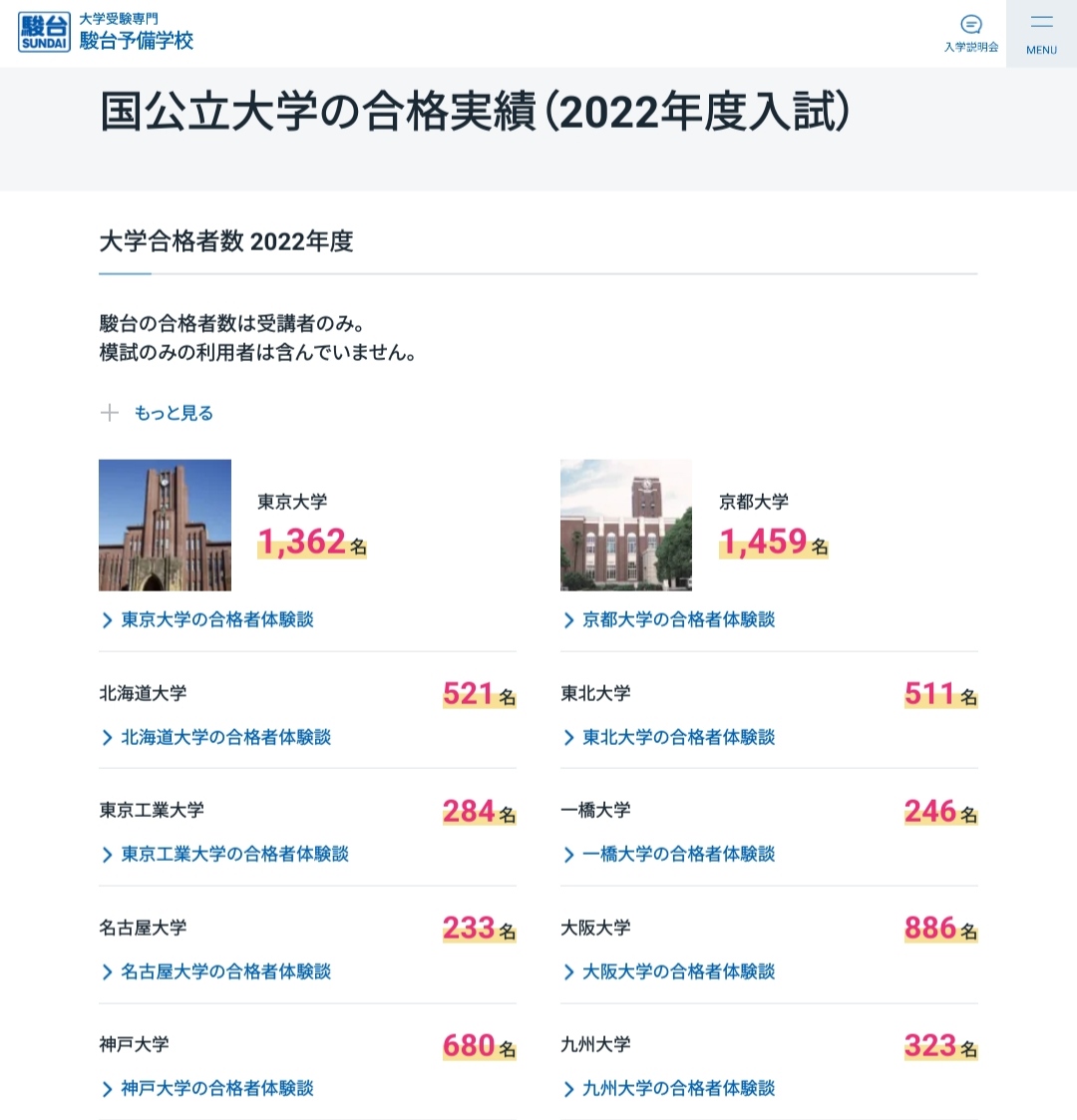Click the heading 大学合格者数 2022年度
The image size is (1077, 1120).
point(226,241)
